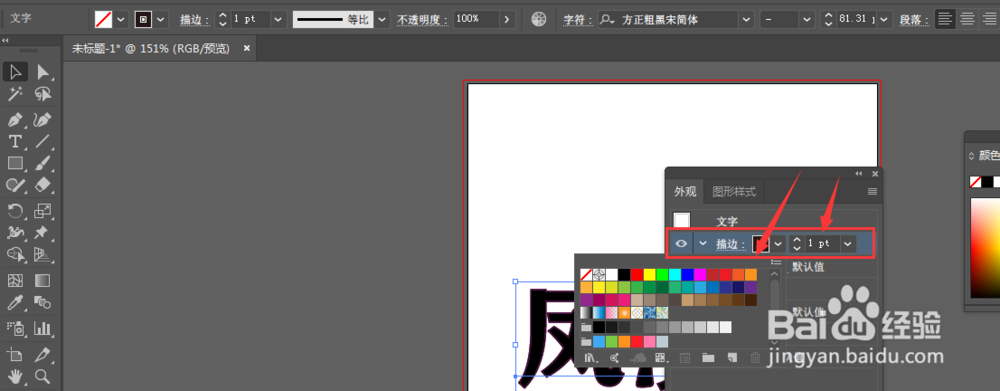Open the font family dropdown arrow
The height and width of the screenshot is (391, 1000).
click(x=747, y=20)
